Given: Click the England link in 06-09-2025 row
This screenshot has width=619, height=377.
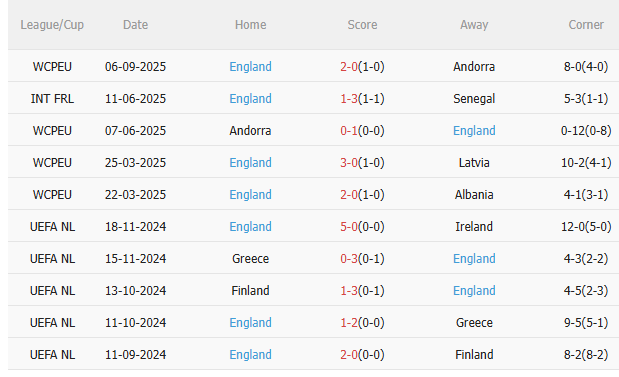Looking at the screenshot, I should pyautogui.click(x=250, y=66).
